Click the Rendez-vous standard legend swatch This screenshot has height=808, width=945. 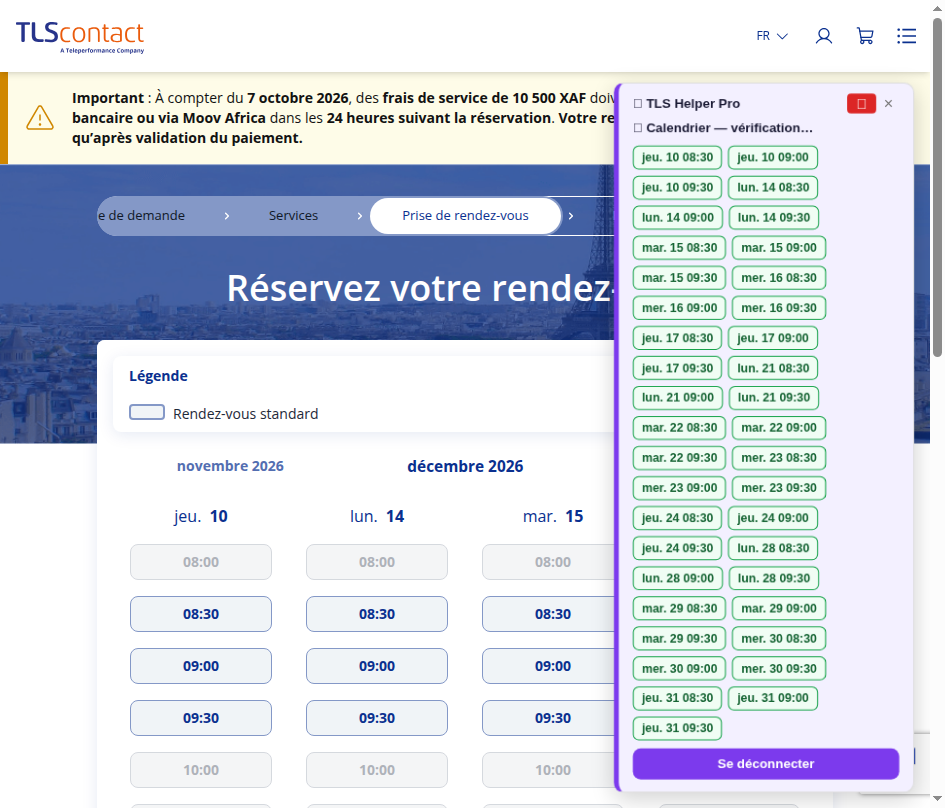[147, 412]
